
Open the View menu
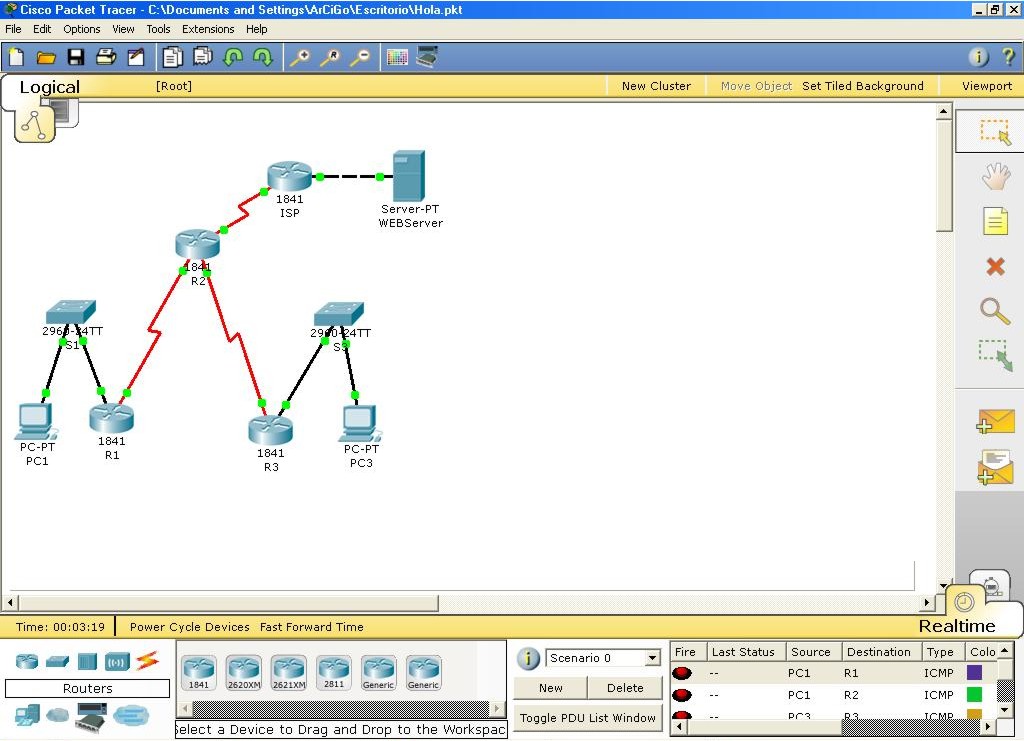[123, 29]
